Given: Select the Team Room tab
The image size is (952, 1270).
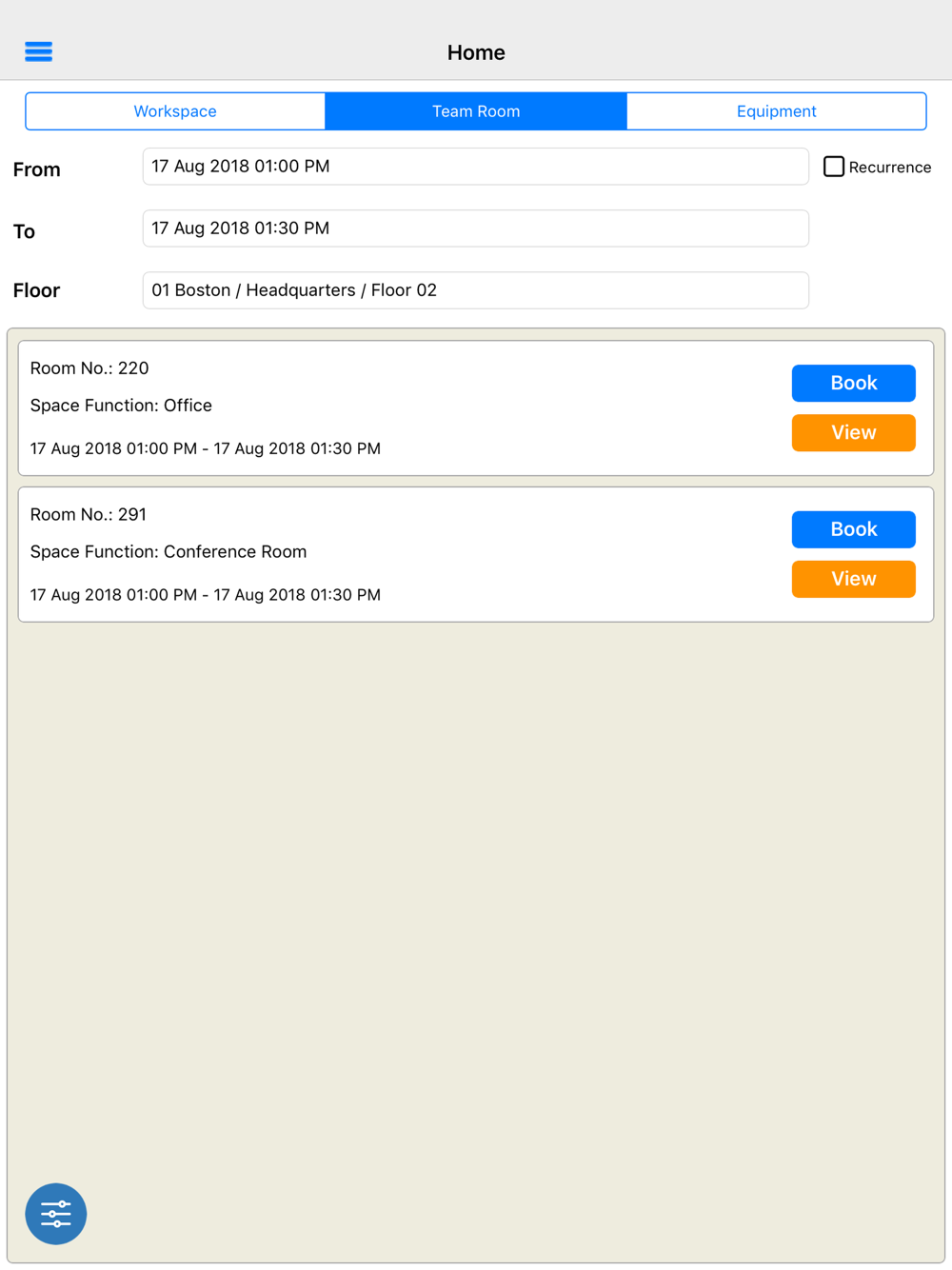Looking at the screenshot, I should [x=476, y=111].
